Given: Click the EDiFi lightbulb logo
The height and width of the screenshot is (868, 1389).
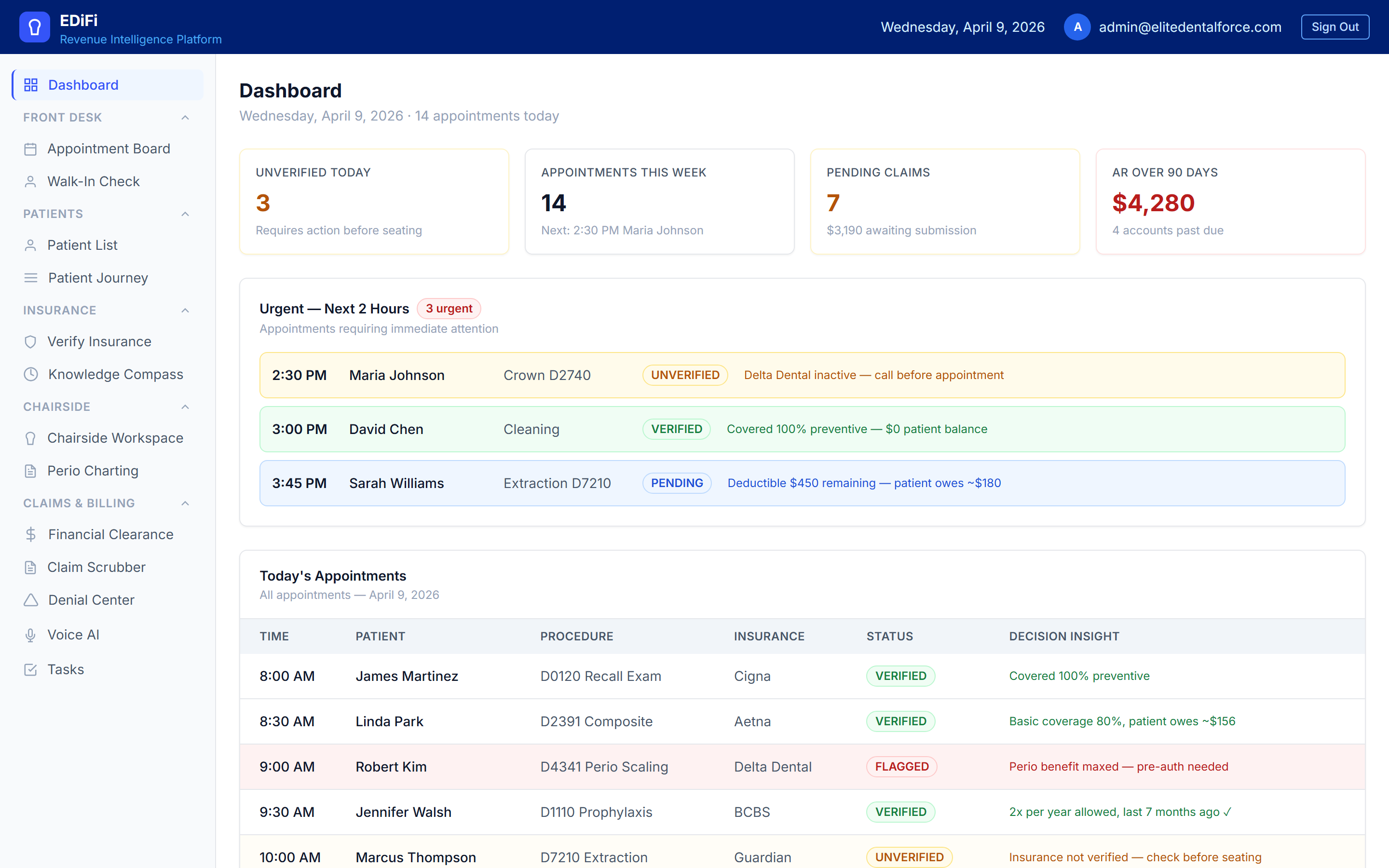Looking at the screenshot, I should point(33,27).
